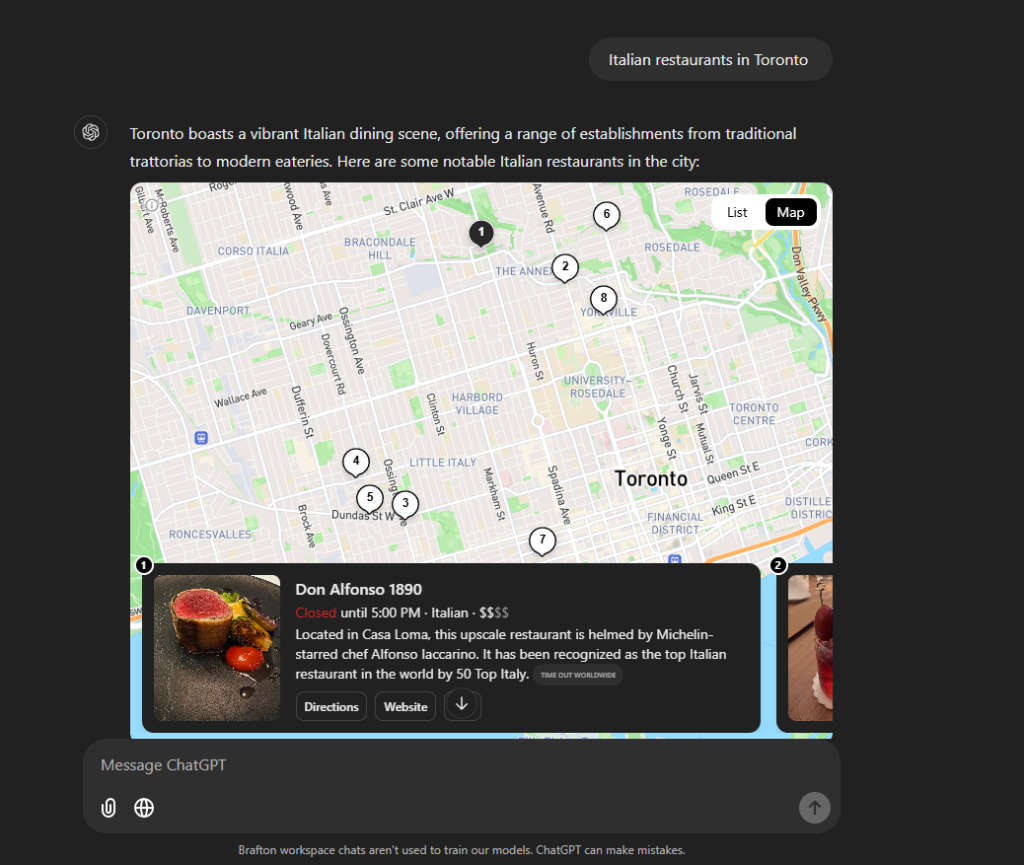Click the St. Clair Ave W street label
This screenshot has width=1024, height=865.
(x=418, y=202)
